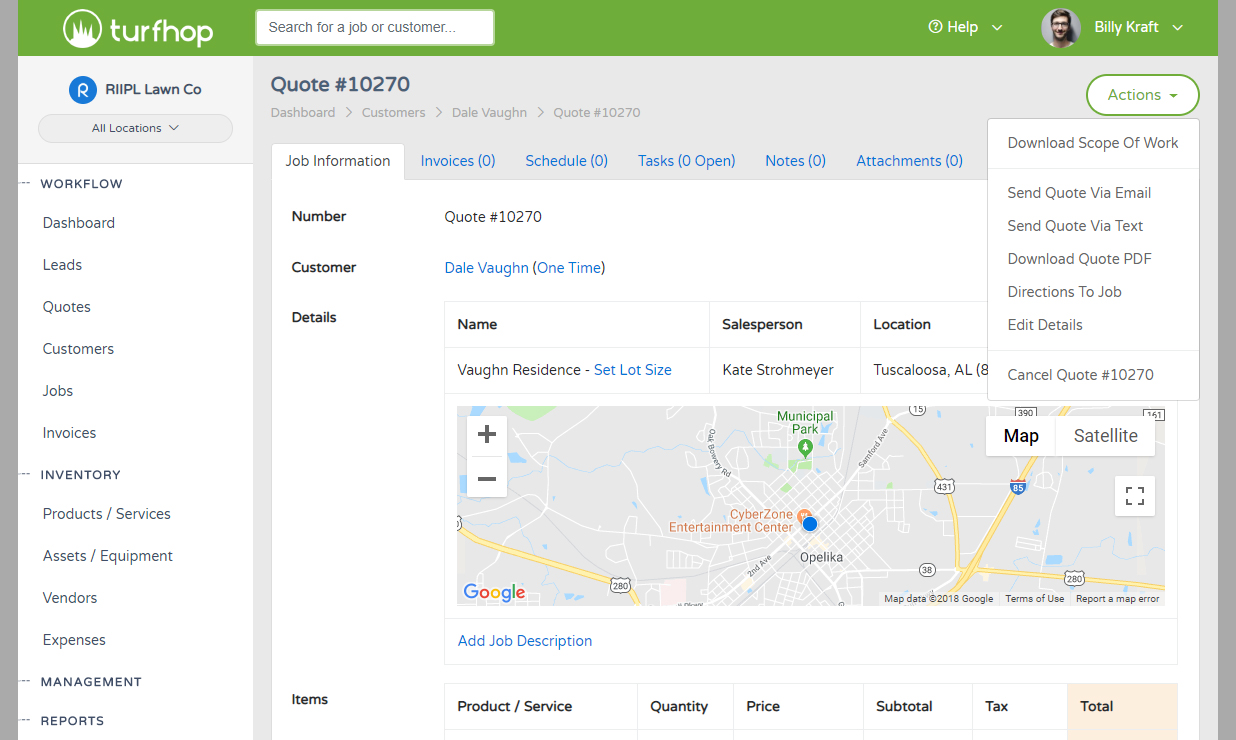Image resolution: width=1236 pixels, height=740 pixels.
Task: Click Billy Kraft's profile avatar
Action: [x=1061, y=28]
